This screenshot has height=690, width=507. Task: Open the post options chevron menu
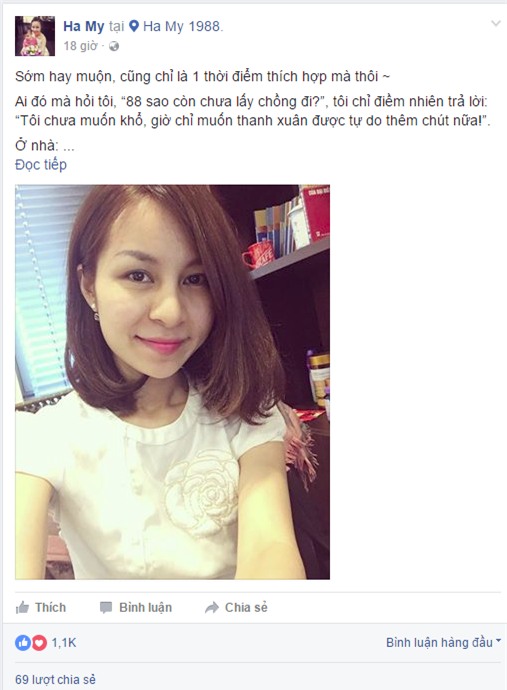(496, 23)
